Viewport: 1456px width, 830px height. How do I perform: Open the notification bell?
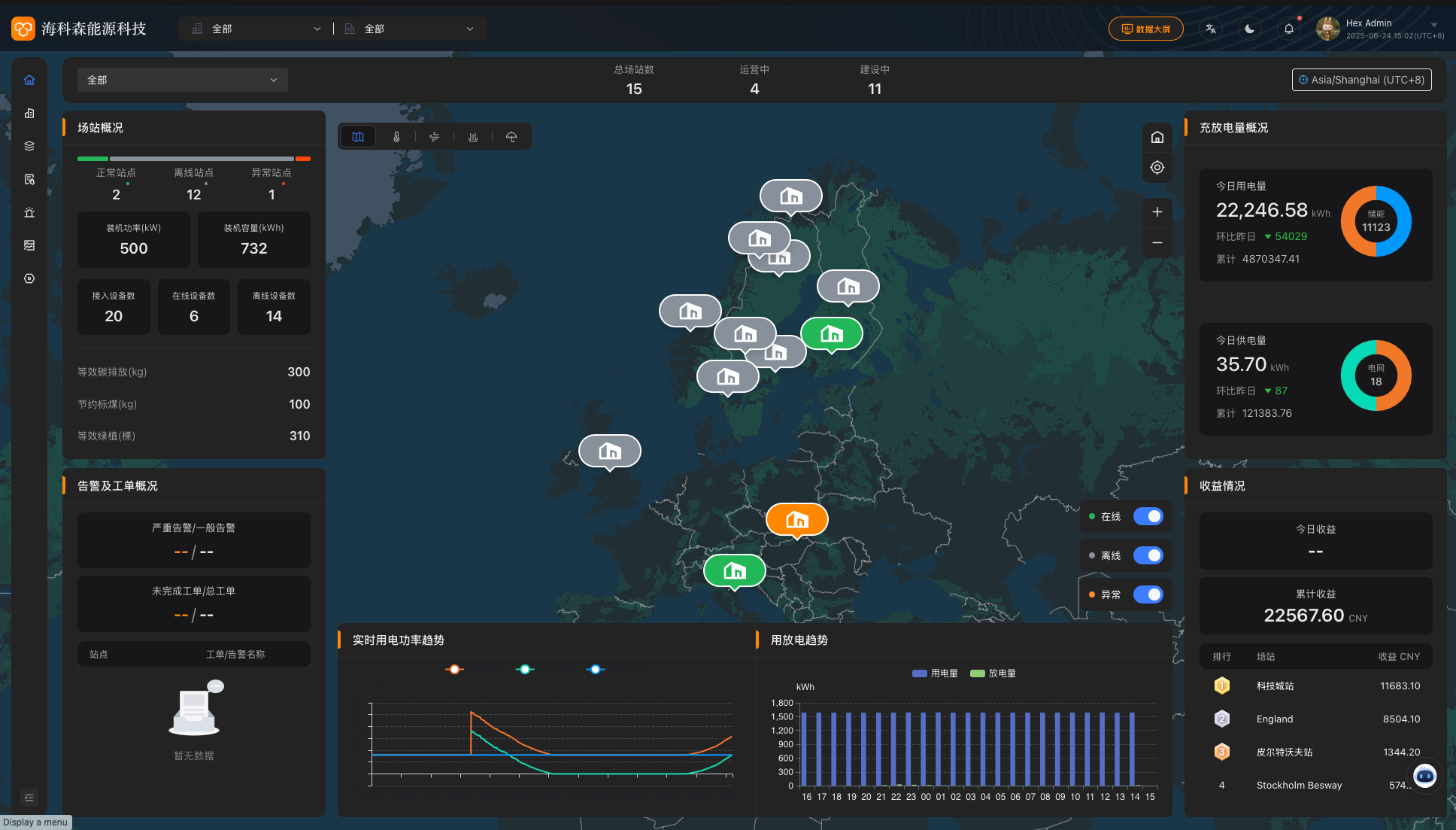click(x=1289, y=29)
